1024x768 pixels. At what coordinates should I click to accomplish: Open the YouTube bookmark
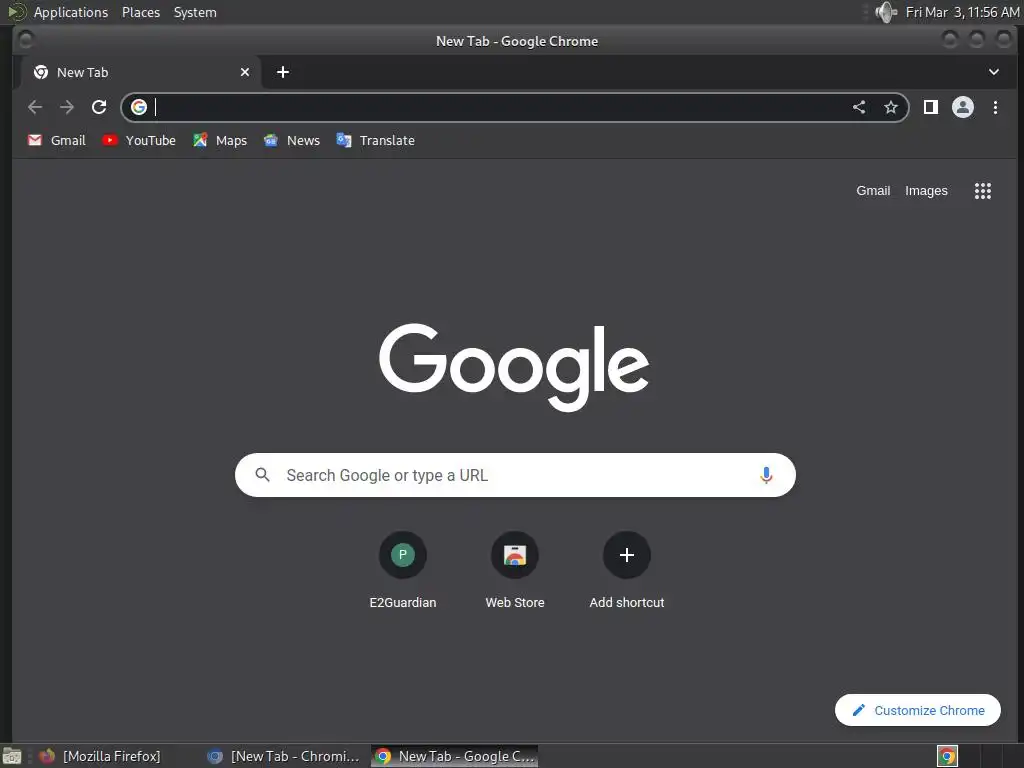139,140
